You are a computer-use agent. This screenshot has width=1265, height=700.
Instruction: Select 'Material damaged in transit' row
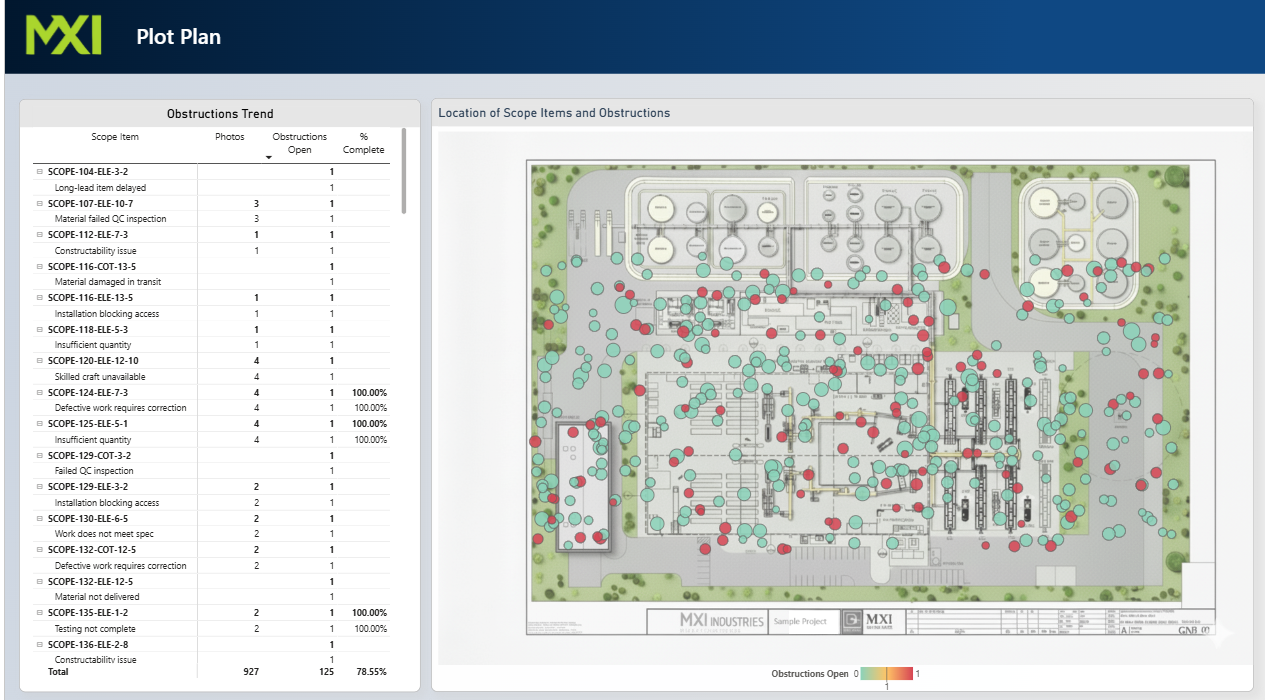(211, 282)
